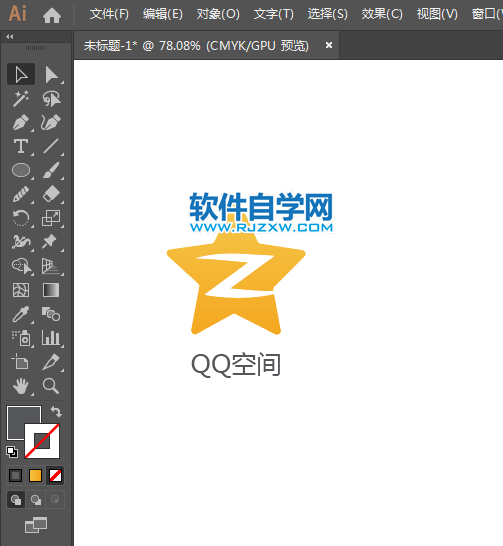Apply solid Color mode button
Viewport: 503px width, 546px height.
[x=15, y=475]
